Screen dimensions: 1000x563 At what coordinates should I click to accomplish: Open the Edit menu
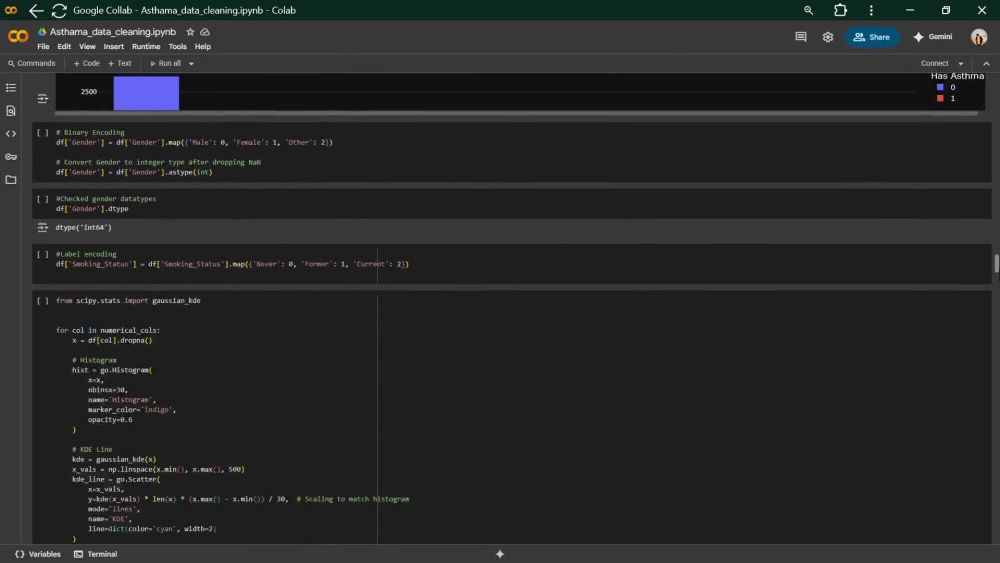click(64, 47)
